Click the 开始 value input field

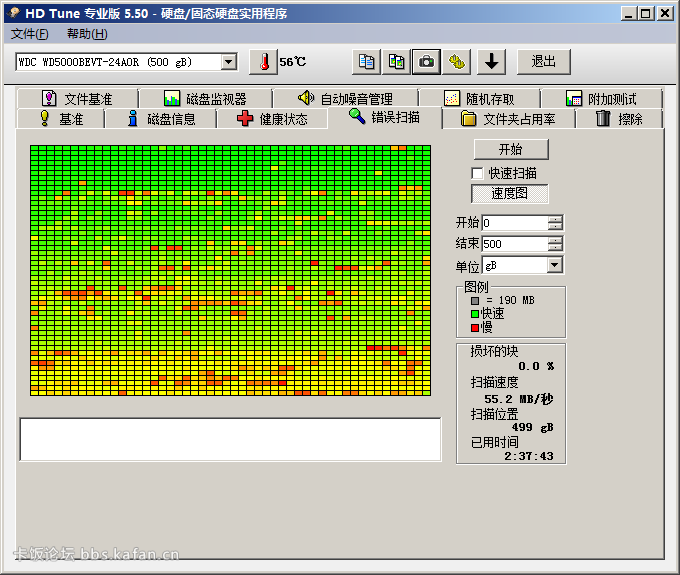pos(515,223)
